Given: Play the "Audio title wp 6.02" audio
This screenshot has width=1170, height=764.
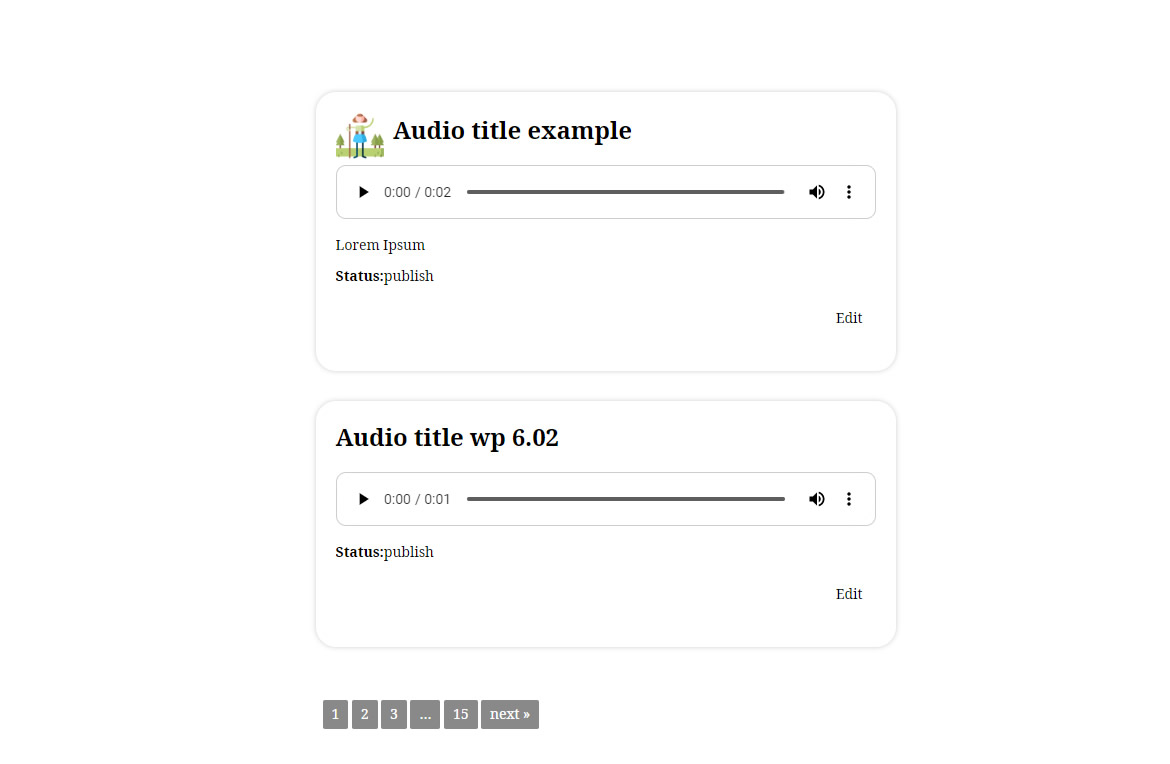Looking at the screenshot, I should coord(363,499).
